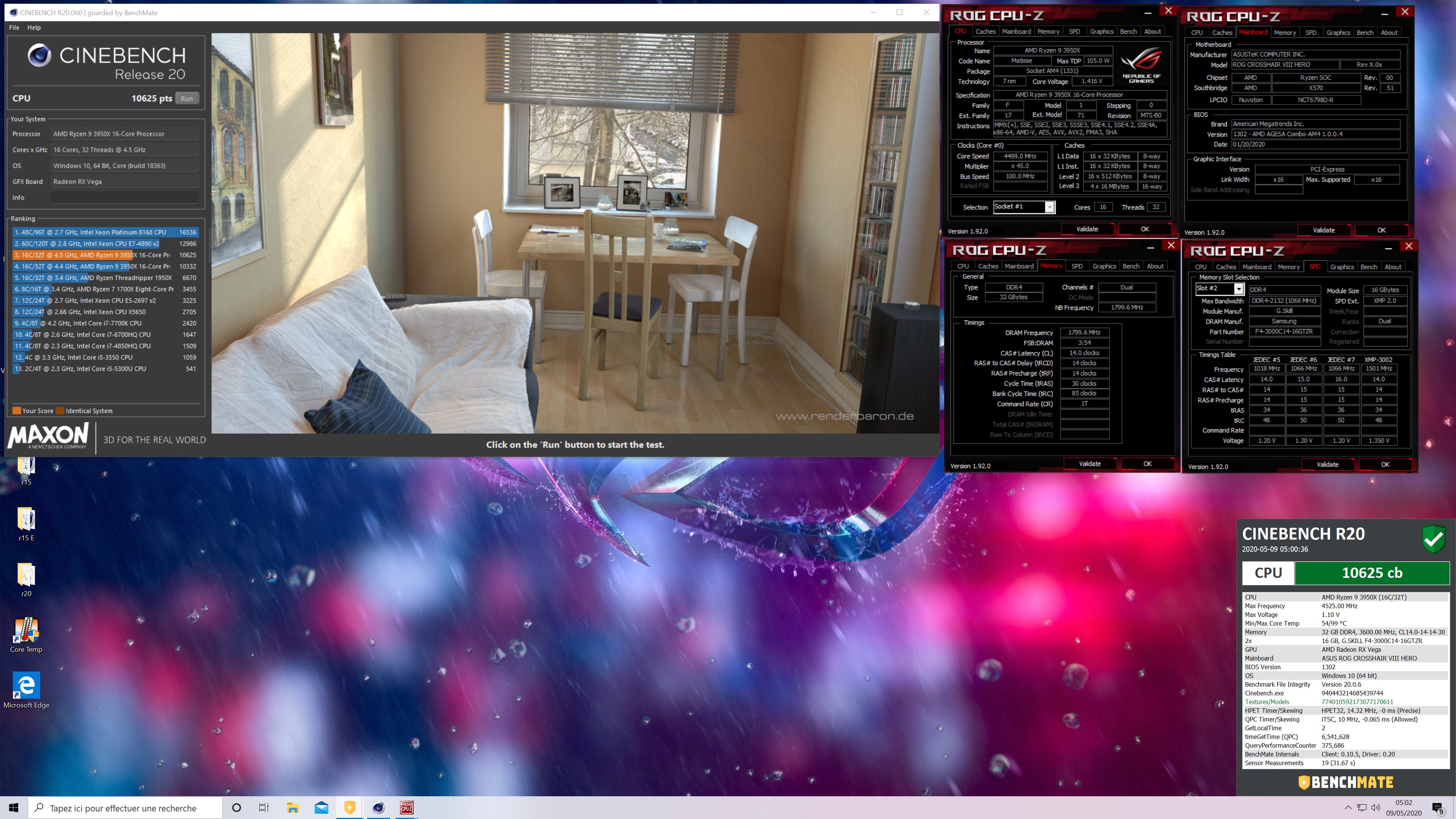Screen dimensions: 1456x819
Task: Switch to ROG CPU-Z taskbar icon
Action: point(407,808)
